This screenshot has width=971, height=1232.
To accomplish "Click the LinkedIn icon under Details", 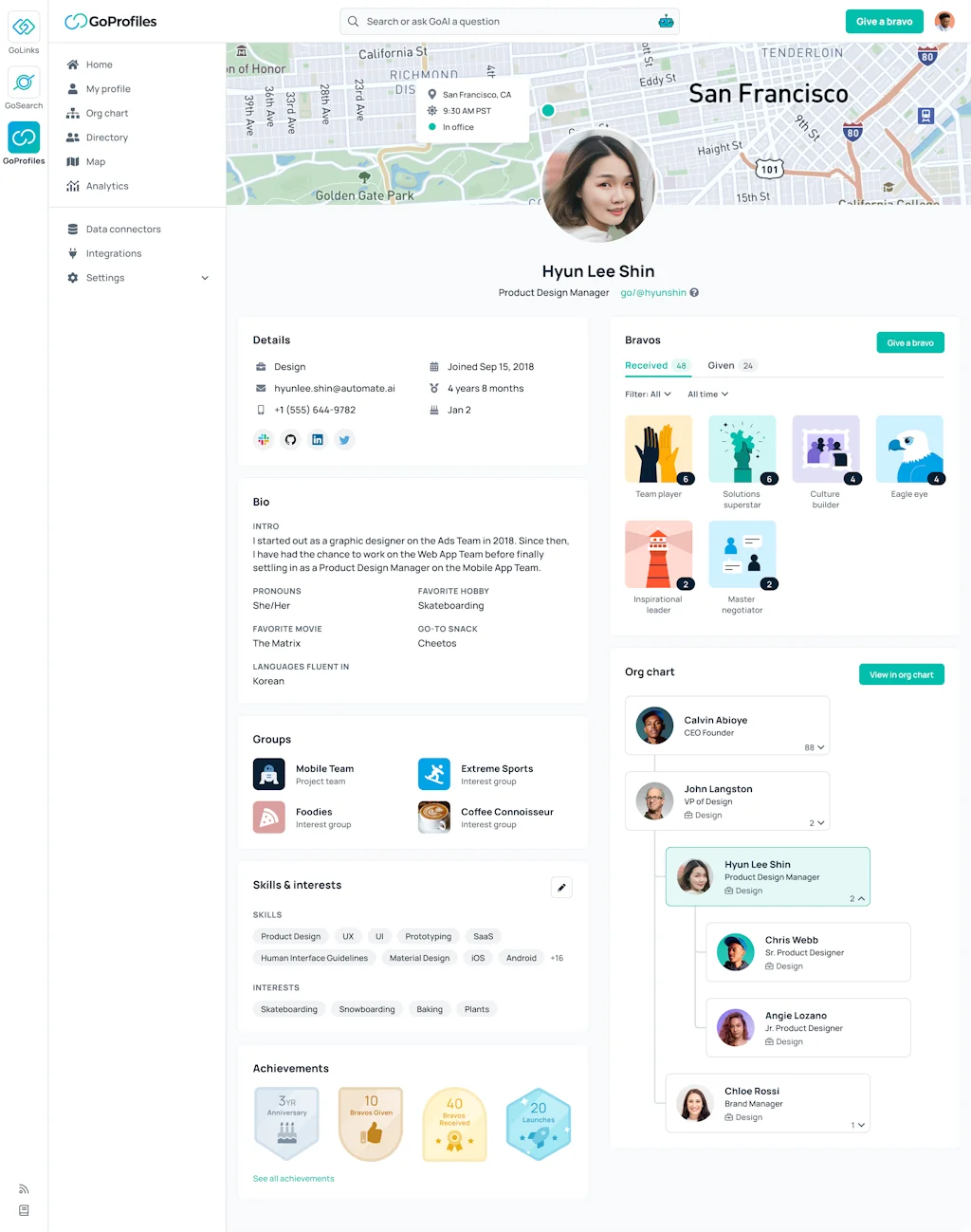I will [x=317, y=439].
